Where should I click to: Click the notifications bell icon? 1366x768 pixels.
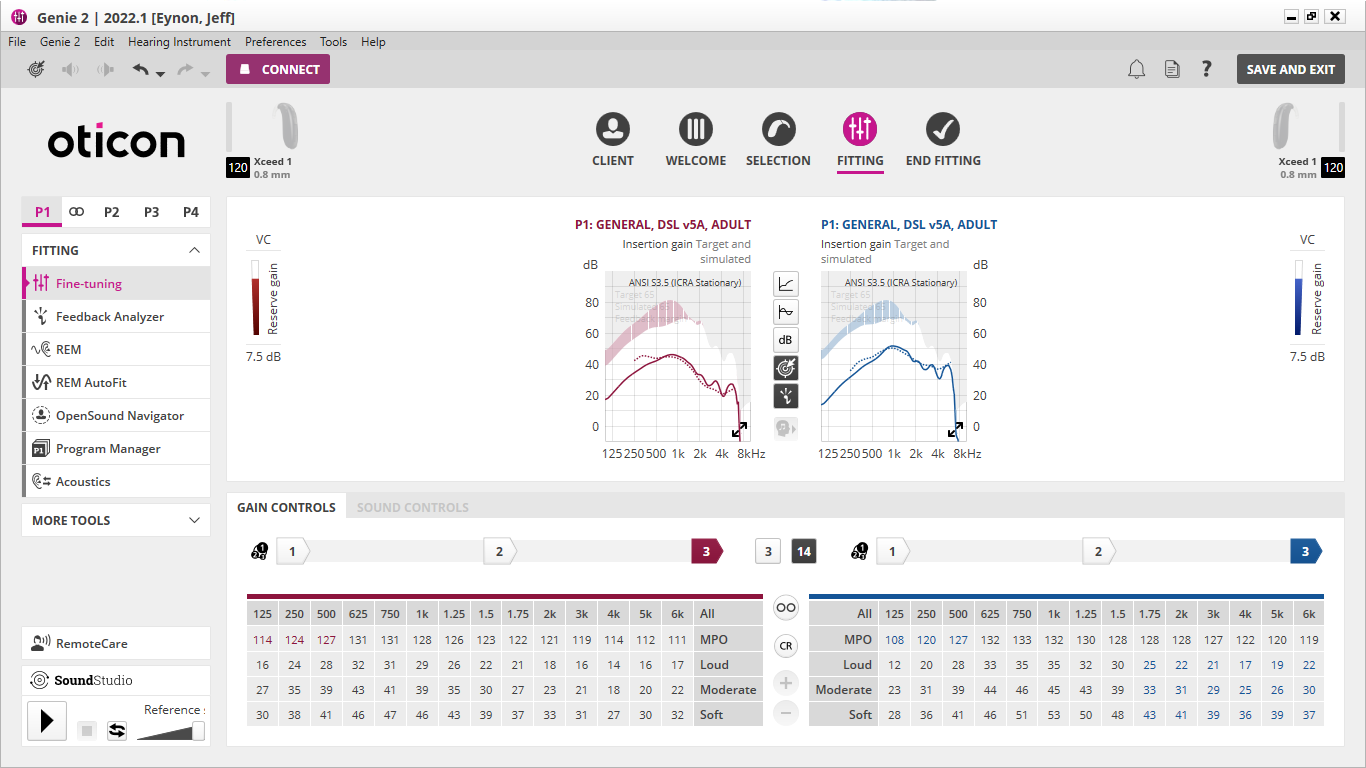(x=1137, y=69)
